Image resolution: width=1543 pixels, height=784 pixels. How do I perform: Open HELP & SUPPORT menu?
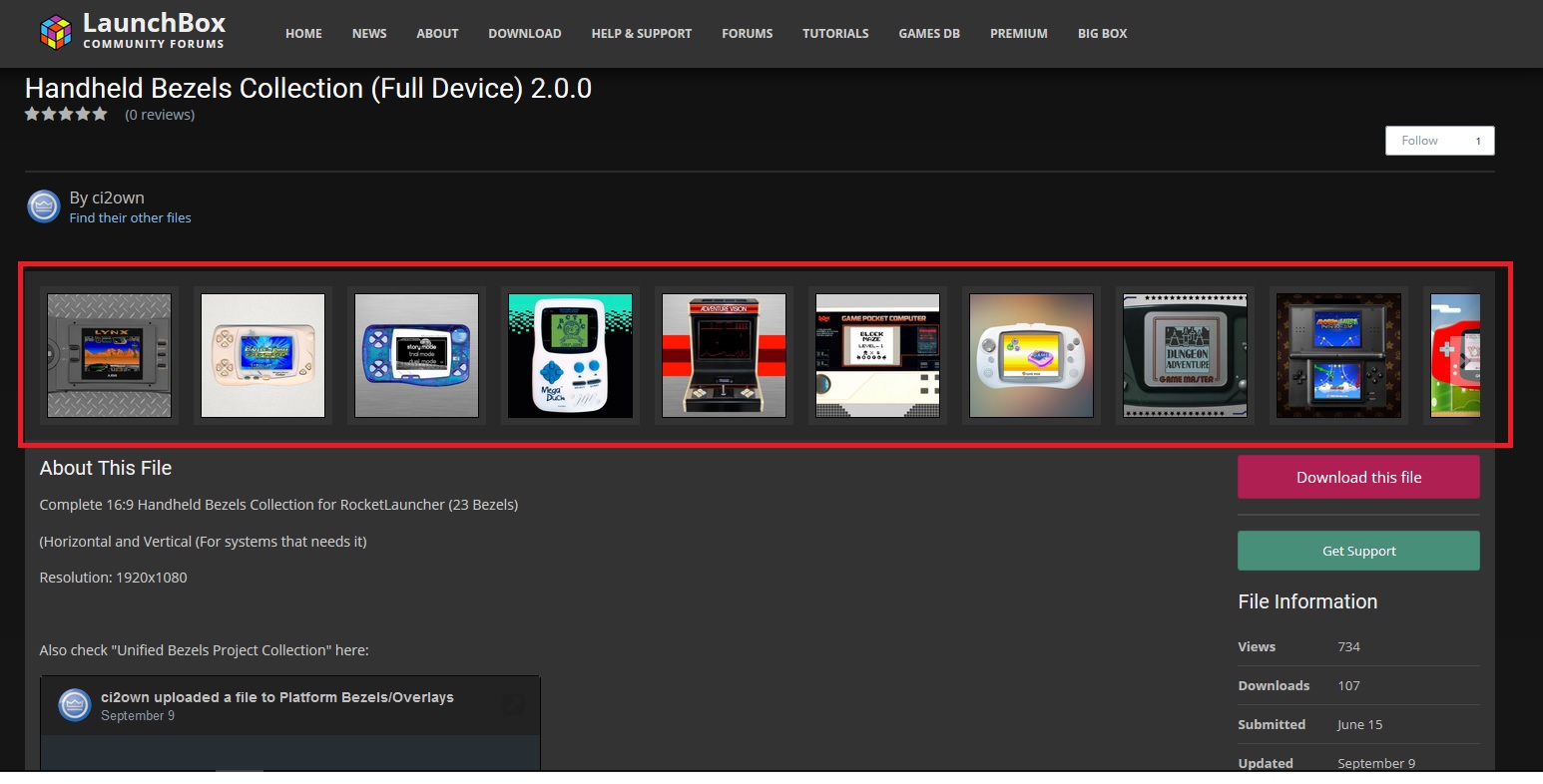click(642, 33)
